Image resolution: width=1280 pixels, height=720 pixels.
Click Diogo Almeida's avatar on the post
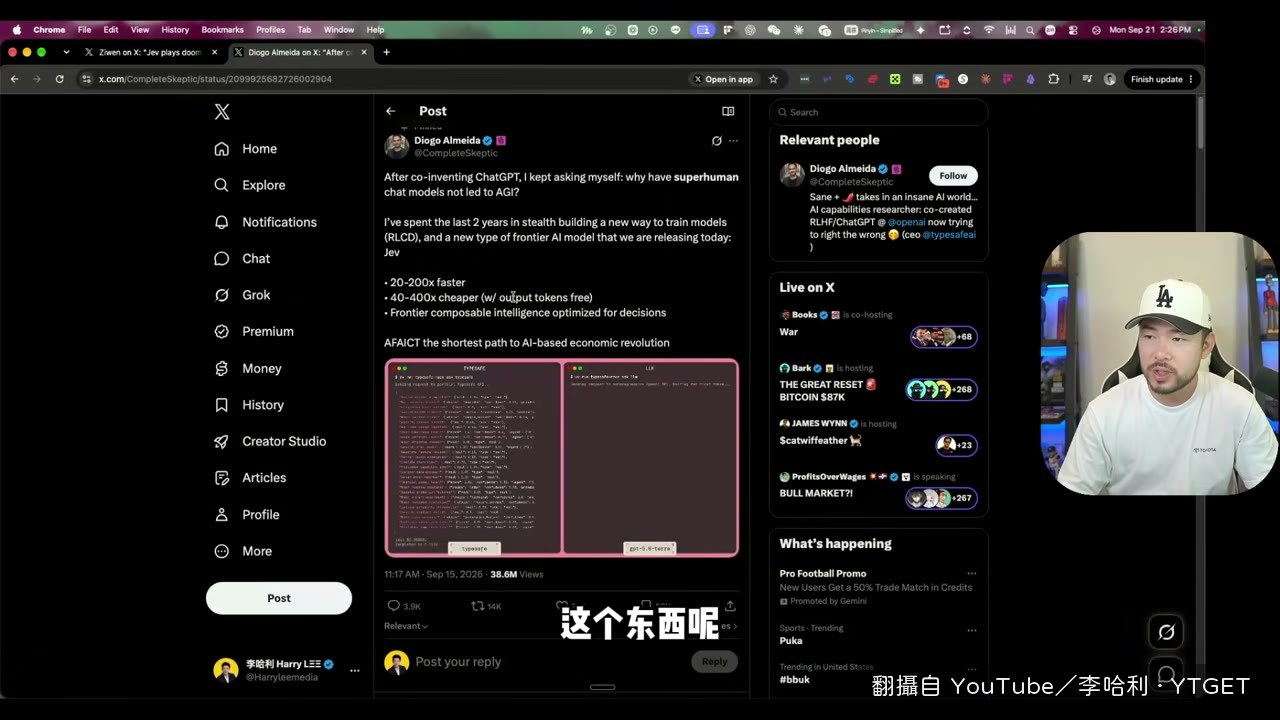coord(397,147)
